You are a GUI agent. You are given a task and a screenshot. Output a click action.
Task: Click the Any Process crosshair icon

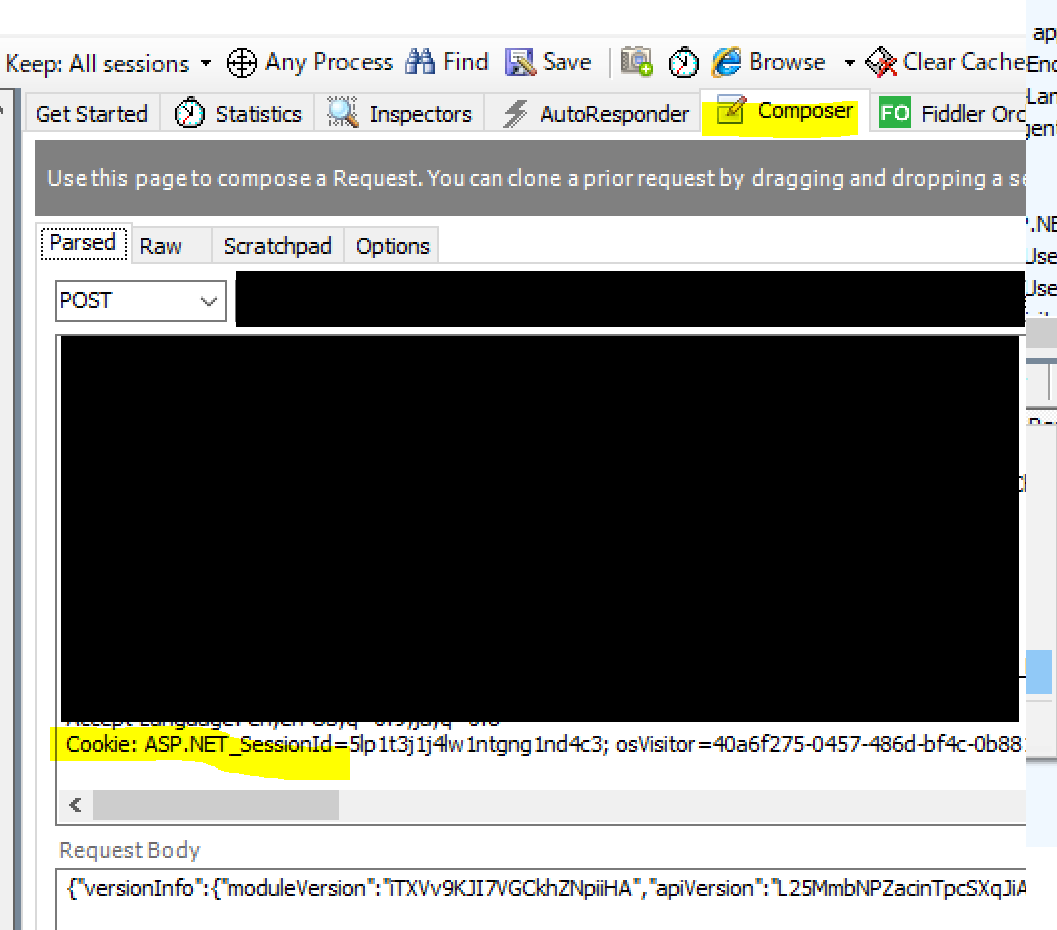click(x=241, y=63)
